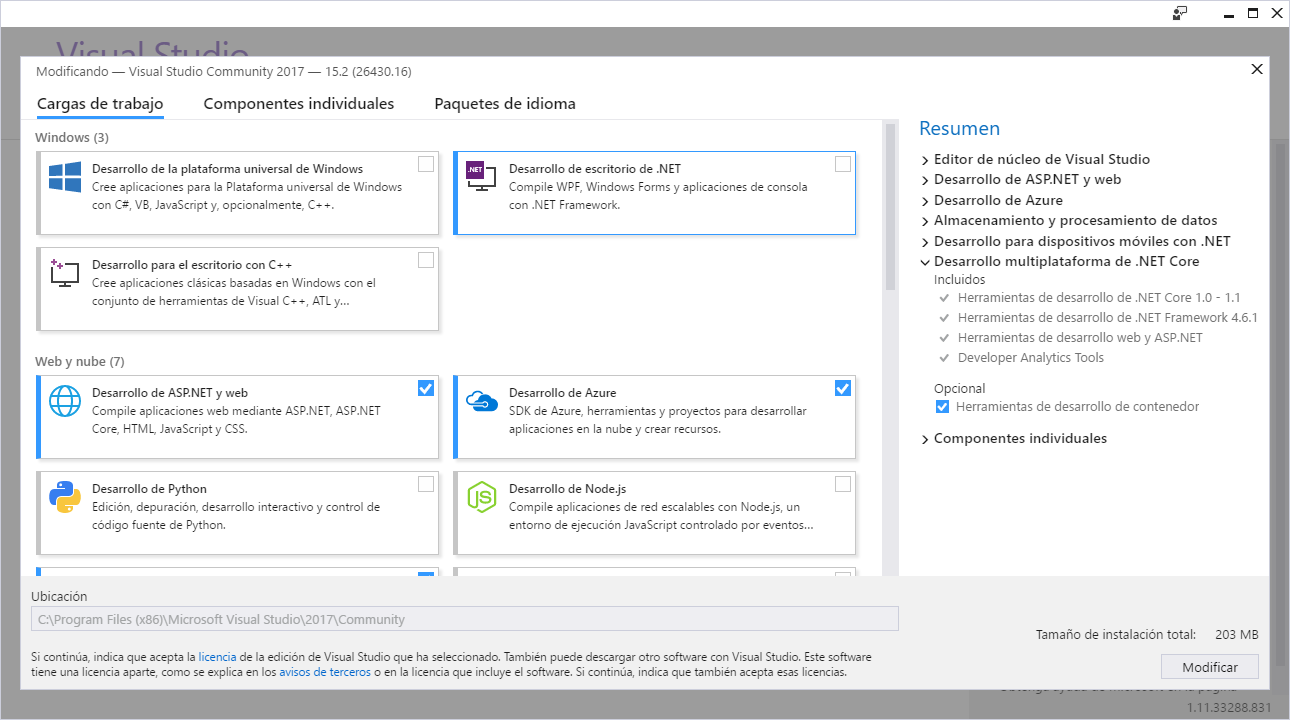This screenshot has height=720, width=1290.
Task: Click the ASP.NET globe icon
Action: [65, 401]
